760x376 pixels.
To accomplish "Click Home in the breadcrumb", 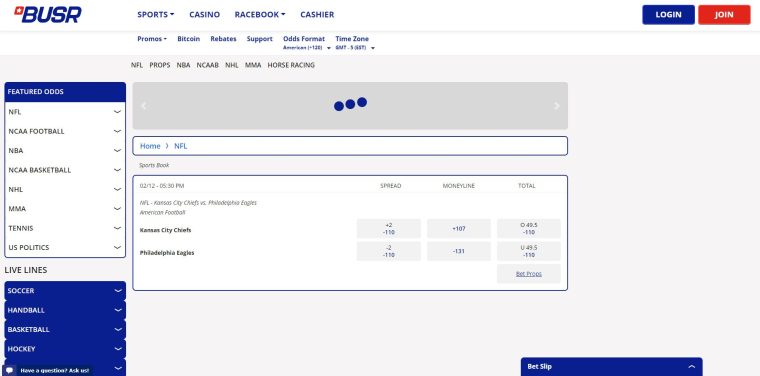I will 150,146.
